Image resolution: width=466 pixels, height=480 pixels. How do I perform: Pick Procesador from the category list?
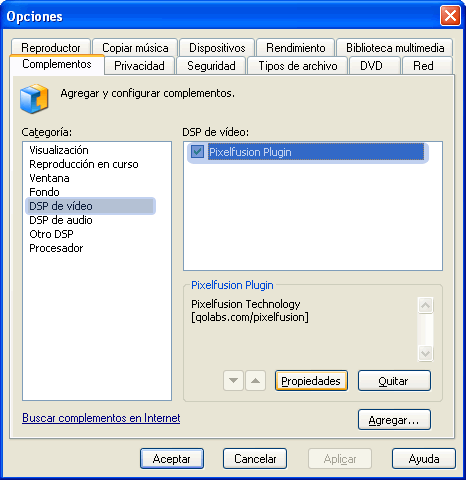coord(56,248)
